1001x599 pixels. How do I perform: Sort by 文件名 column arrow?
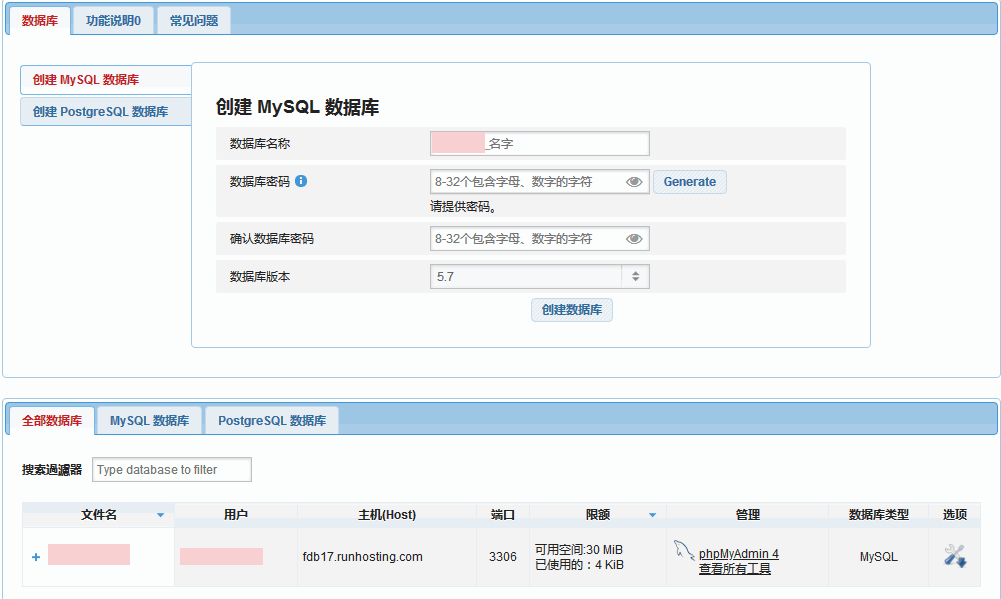coord(160,515)
